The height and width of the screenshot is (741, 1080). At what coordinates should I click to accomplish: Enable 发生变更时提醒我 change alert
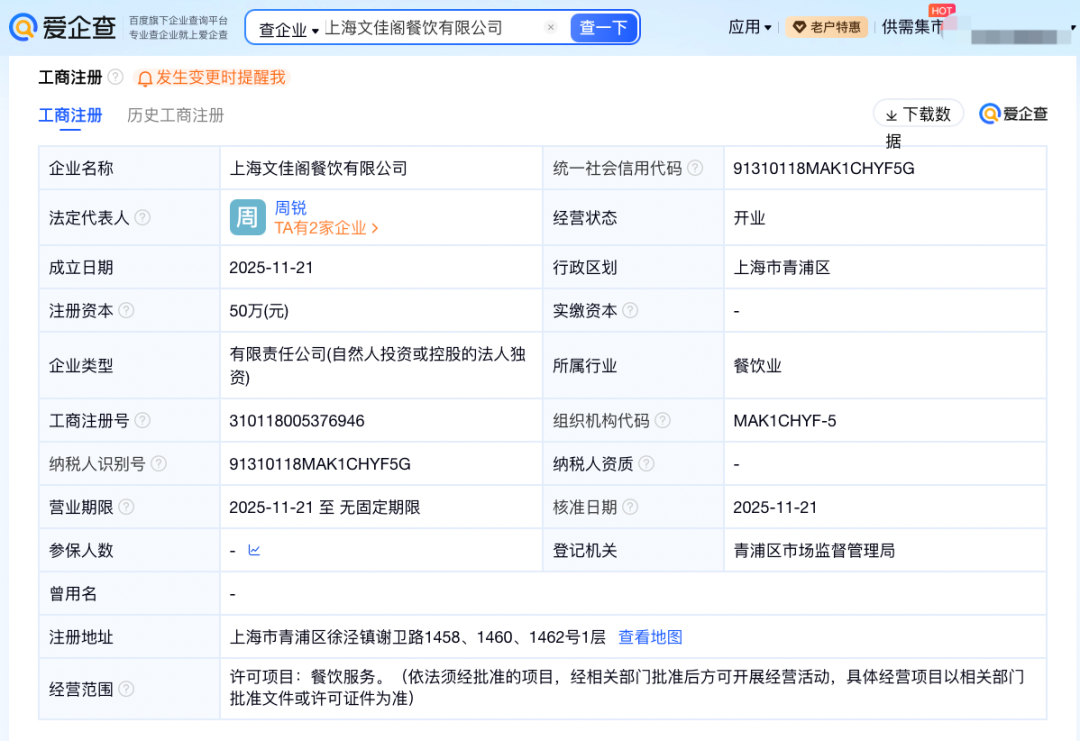[x=211, y=77]
